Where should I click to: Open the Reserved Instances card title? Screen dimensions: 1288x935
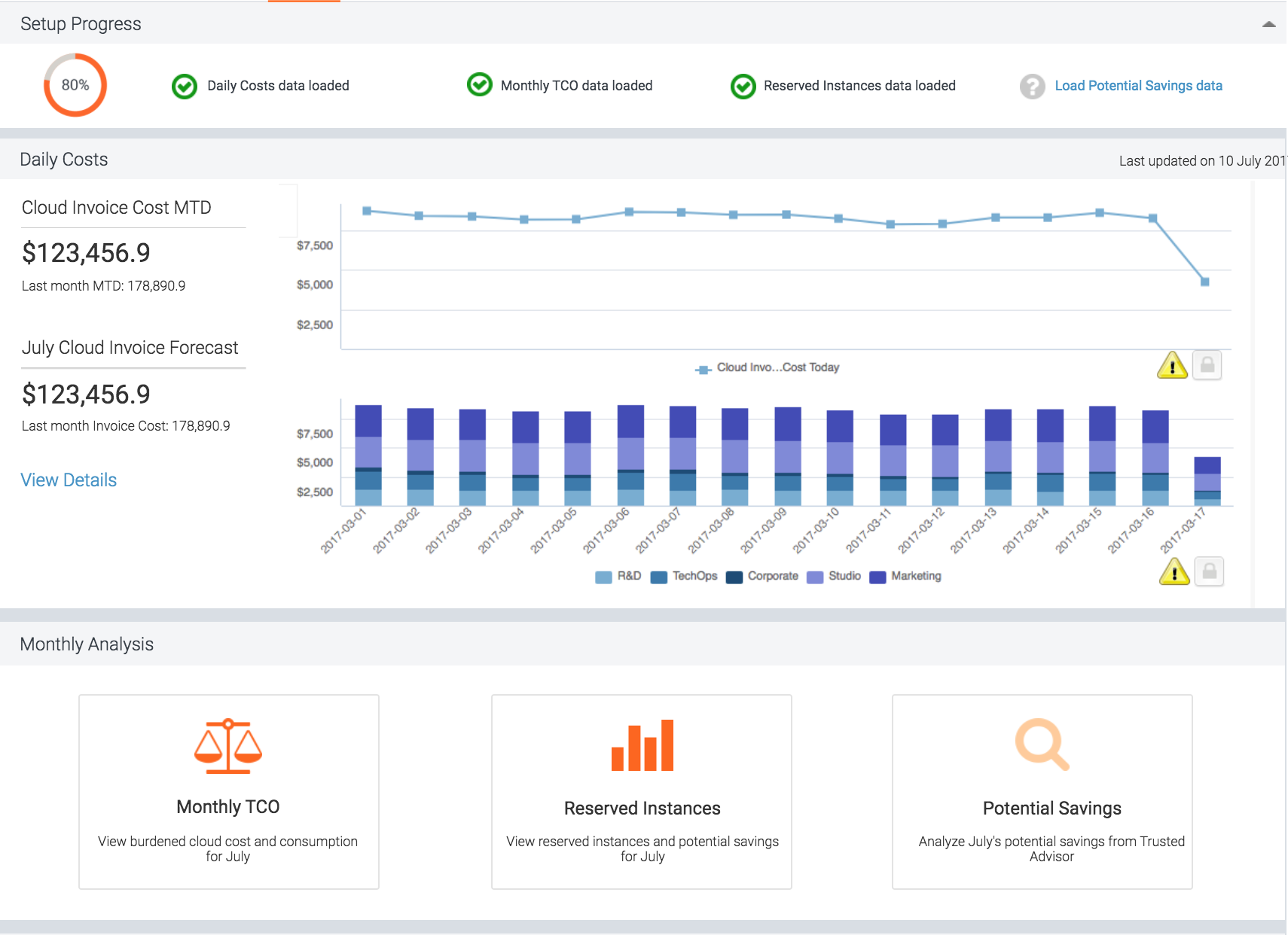pos(642,809)
